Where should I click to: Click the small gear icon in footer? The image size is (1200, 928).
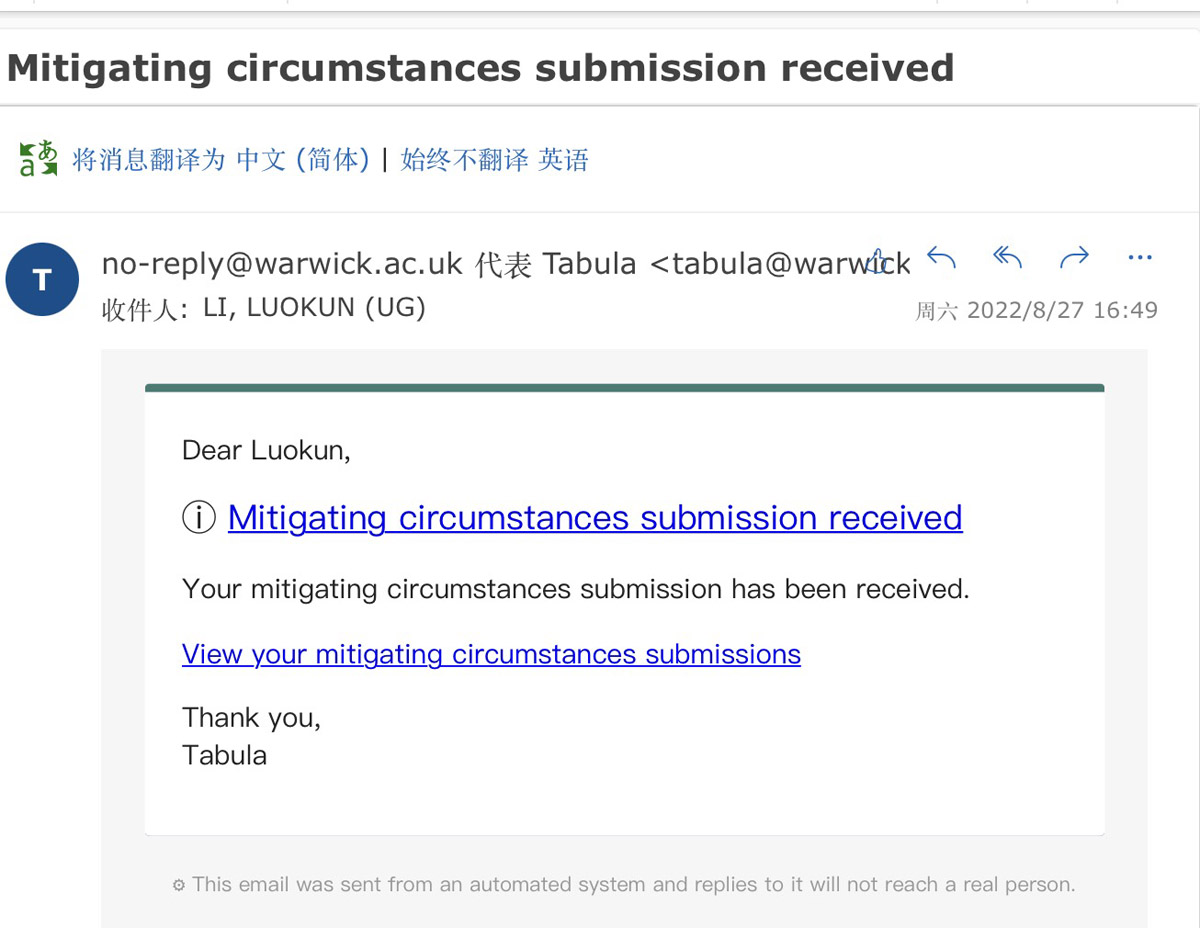[x=179, y=885]
